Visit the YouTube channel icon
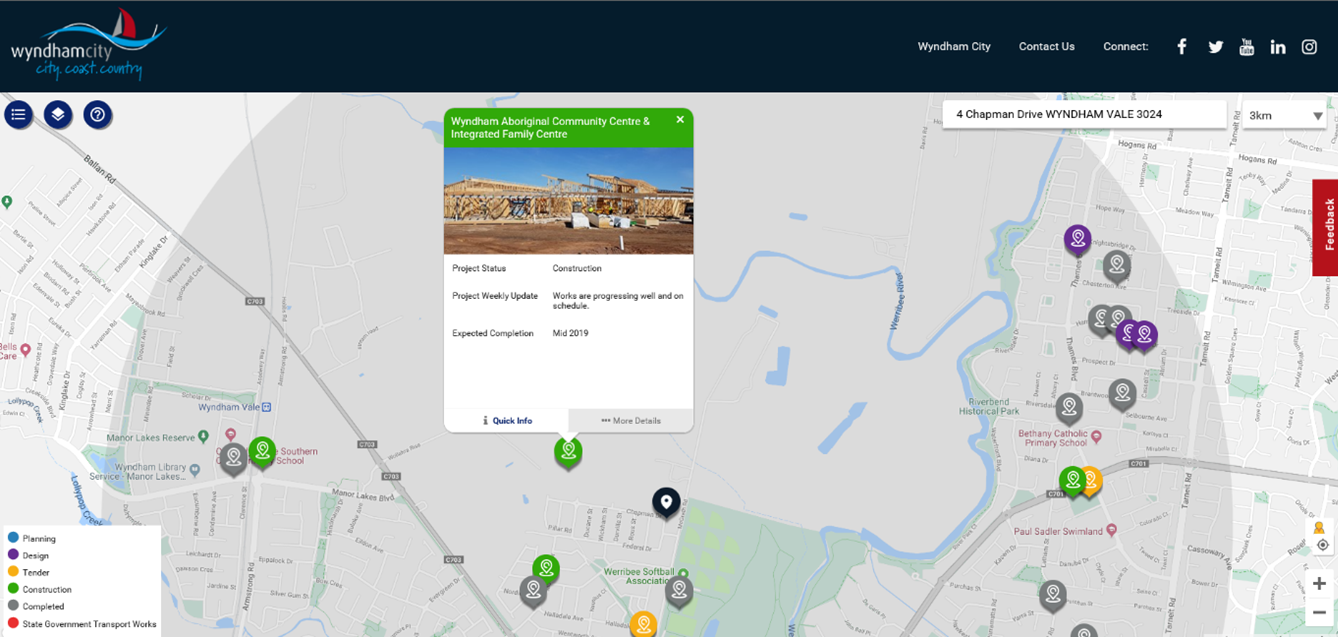1338x637 pixels. click(1247, 46)
